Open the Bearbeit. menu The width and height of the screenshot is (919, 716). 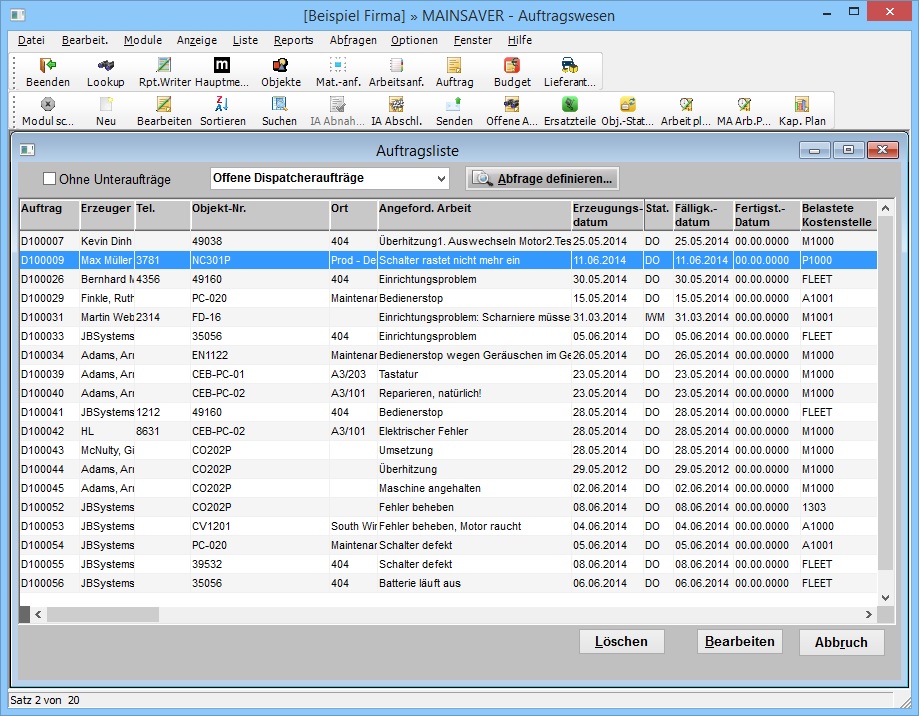click(85, 40)
